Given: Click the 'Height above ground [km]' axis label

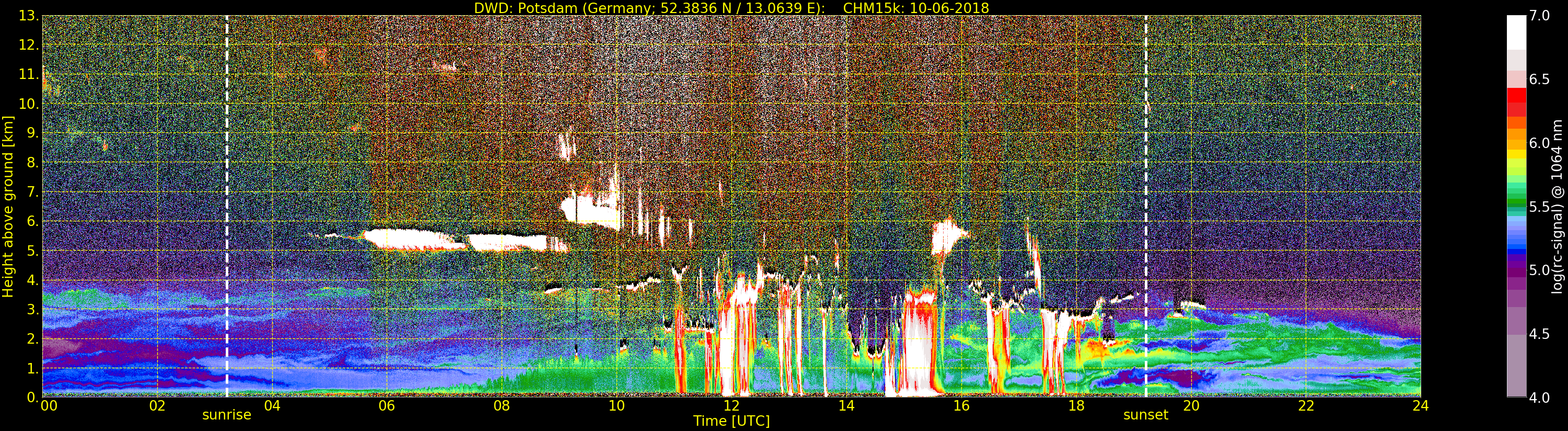Looking at the screenshot, I should click(x=8, y=206).
